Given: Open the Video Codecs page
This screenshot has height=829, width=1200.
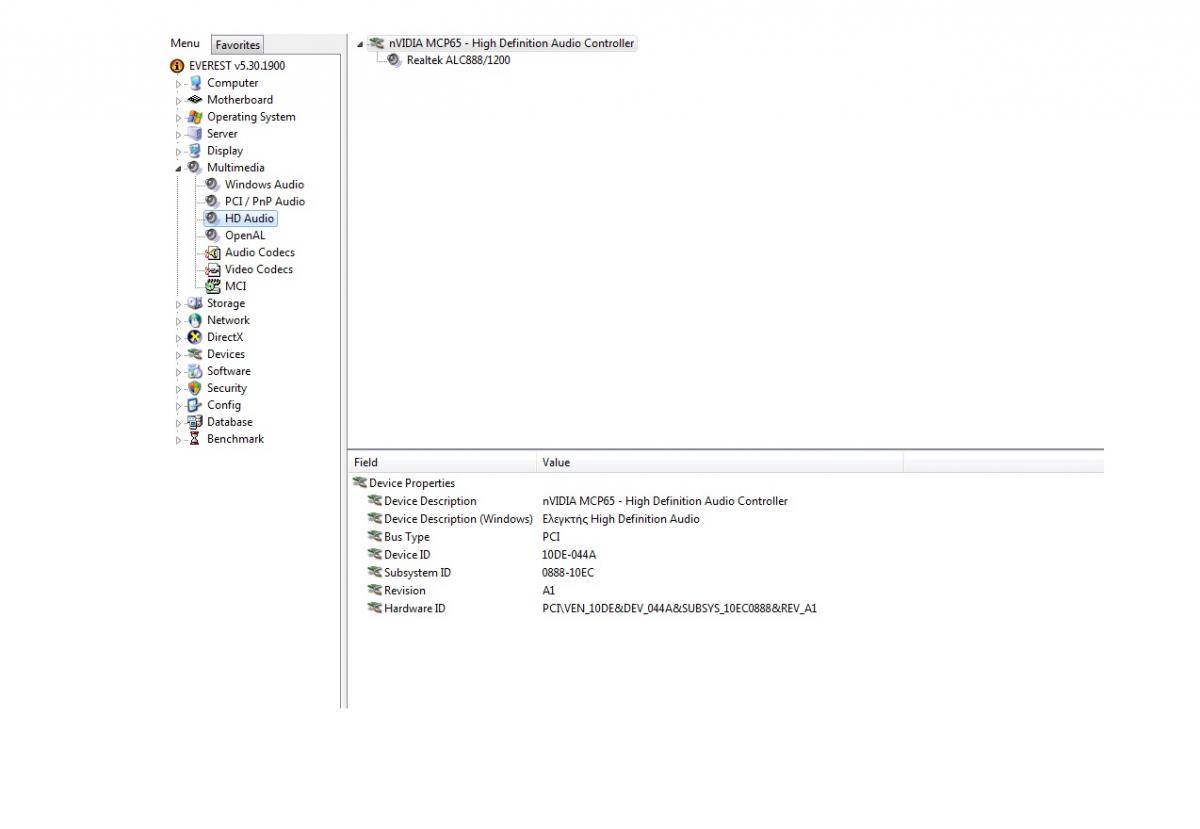Looking at the screenshot, I should click(x=259, y=270).
